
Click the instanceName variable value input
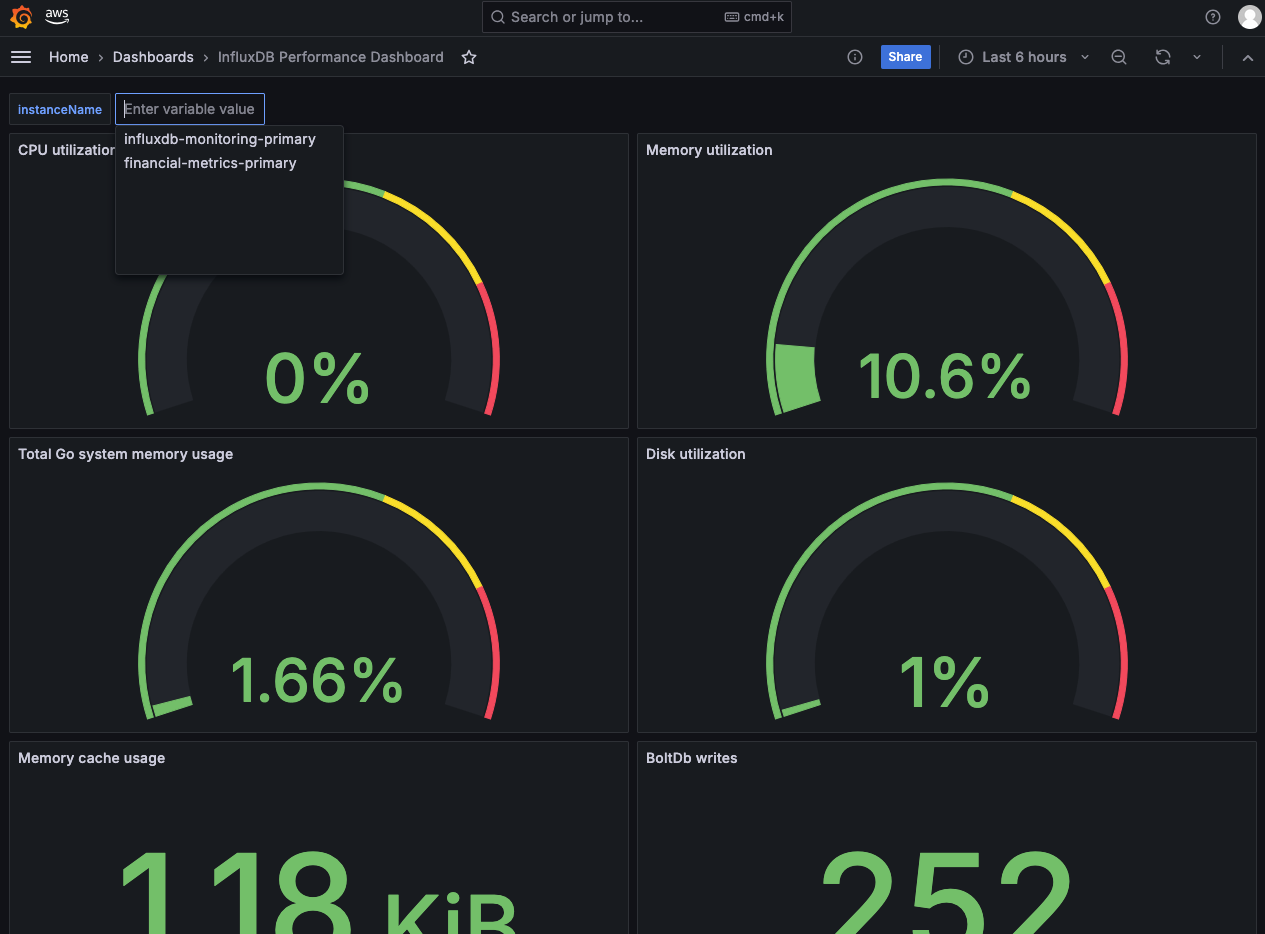click(x=190, y=109)
